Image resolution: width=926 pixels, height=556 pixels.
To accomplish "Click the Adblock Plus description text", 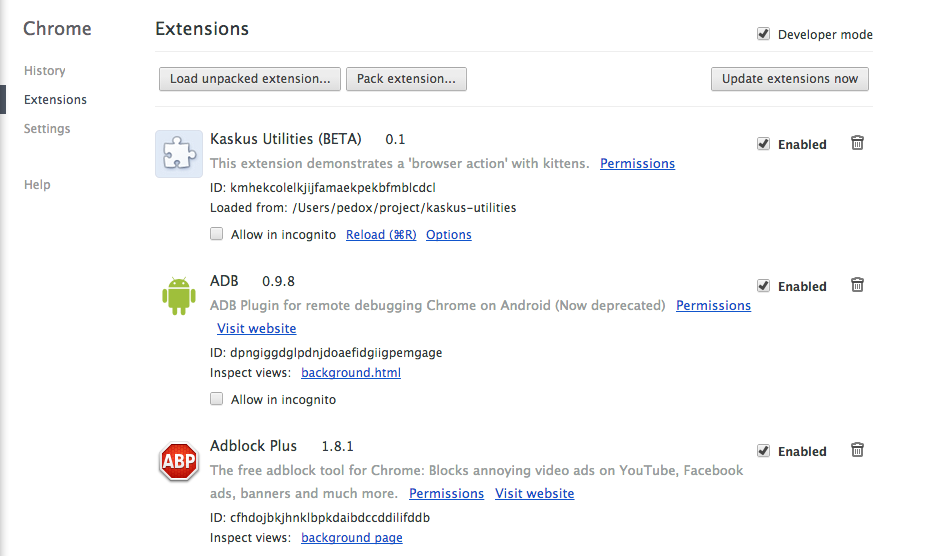I will [x=477, y=482].
